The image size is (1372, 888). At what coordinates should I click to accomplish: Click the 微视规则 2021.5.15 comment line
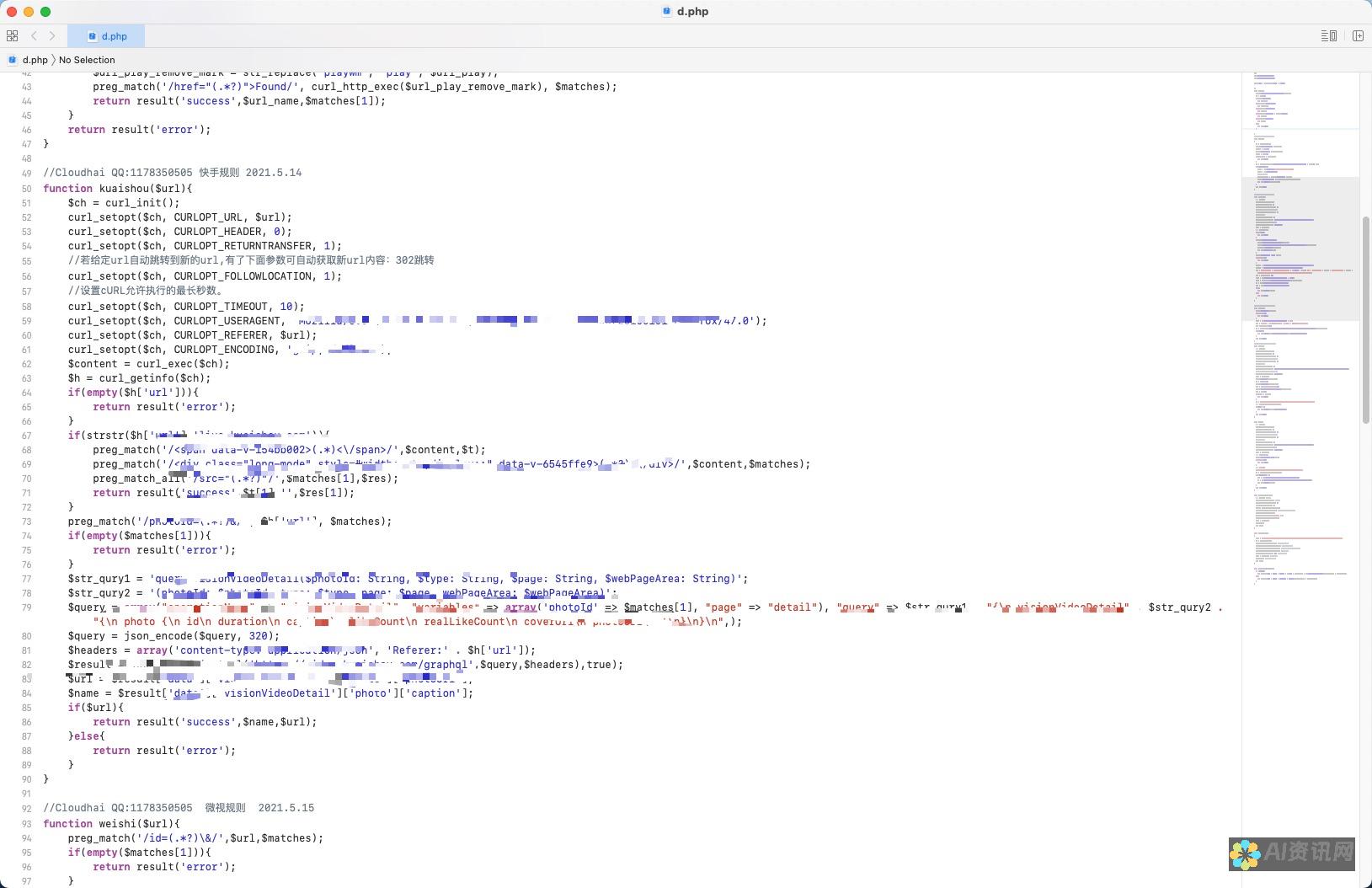[179, 808]
